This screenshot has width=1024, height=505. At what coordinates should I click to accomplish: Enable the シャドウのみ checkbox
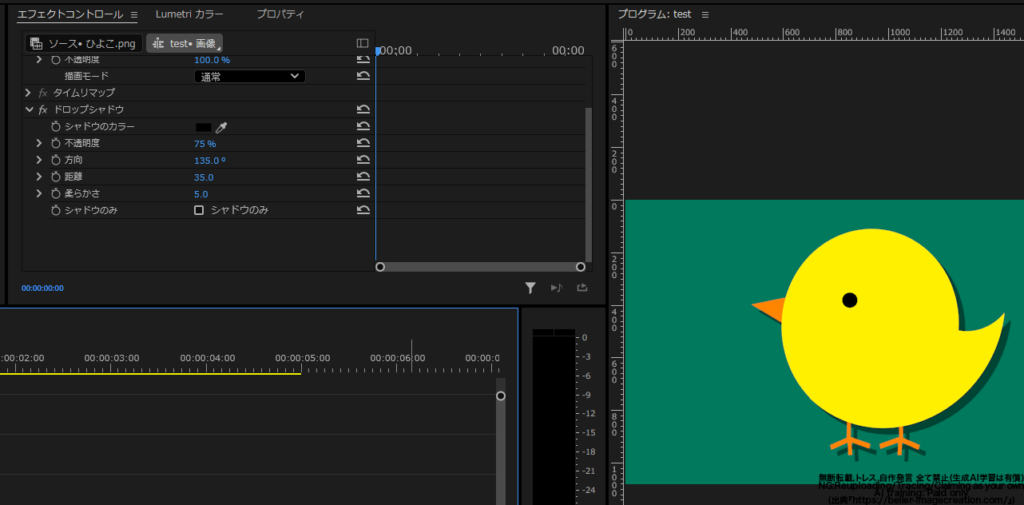pos(199,210)
